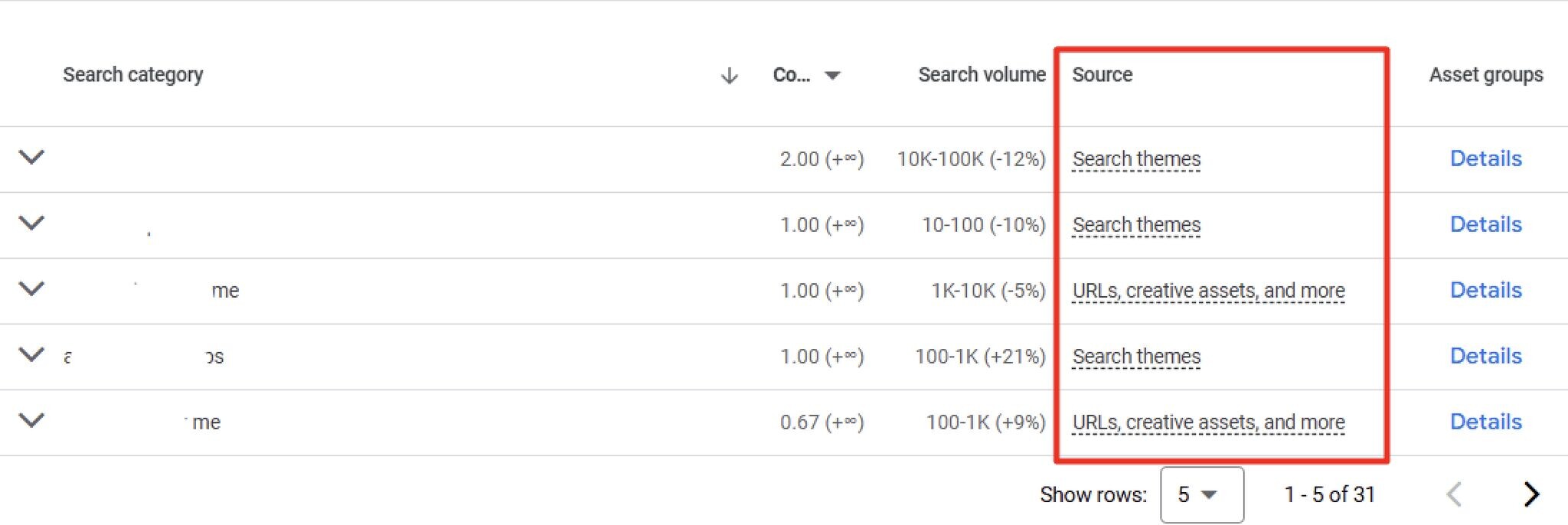Click the Search category column header
The image size is (1568, 525).
tap(133, 75)
